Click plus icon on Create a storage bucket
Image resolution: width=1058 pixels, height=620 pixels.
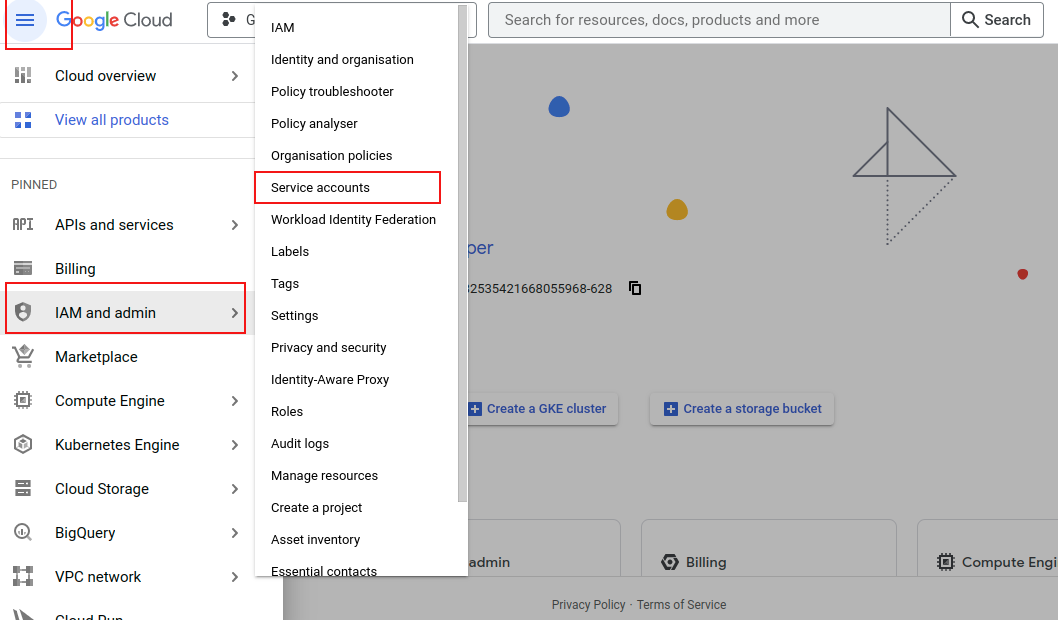pyautogui.click(x=671, y=409)
